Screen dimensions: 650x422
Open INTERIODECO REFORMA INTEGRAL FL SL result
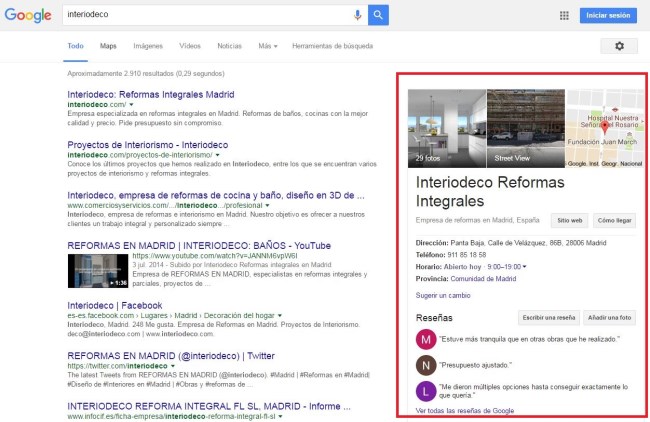(x=209, y=406)
